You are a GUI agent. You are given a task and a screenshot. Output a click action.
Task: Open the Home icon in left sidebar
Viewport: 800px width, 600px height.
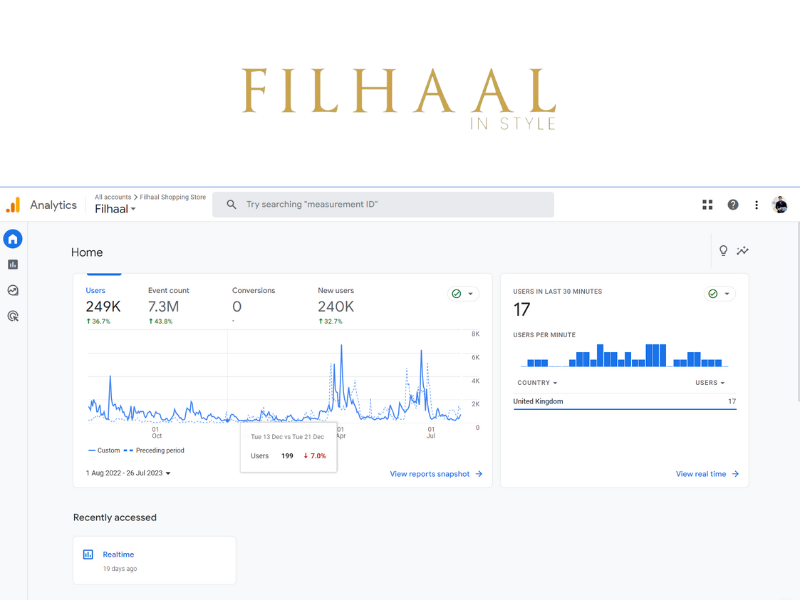pyautogui.click(x=13, y=239)
